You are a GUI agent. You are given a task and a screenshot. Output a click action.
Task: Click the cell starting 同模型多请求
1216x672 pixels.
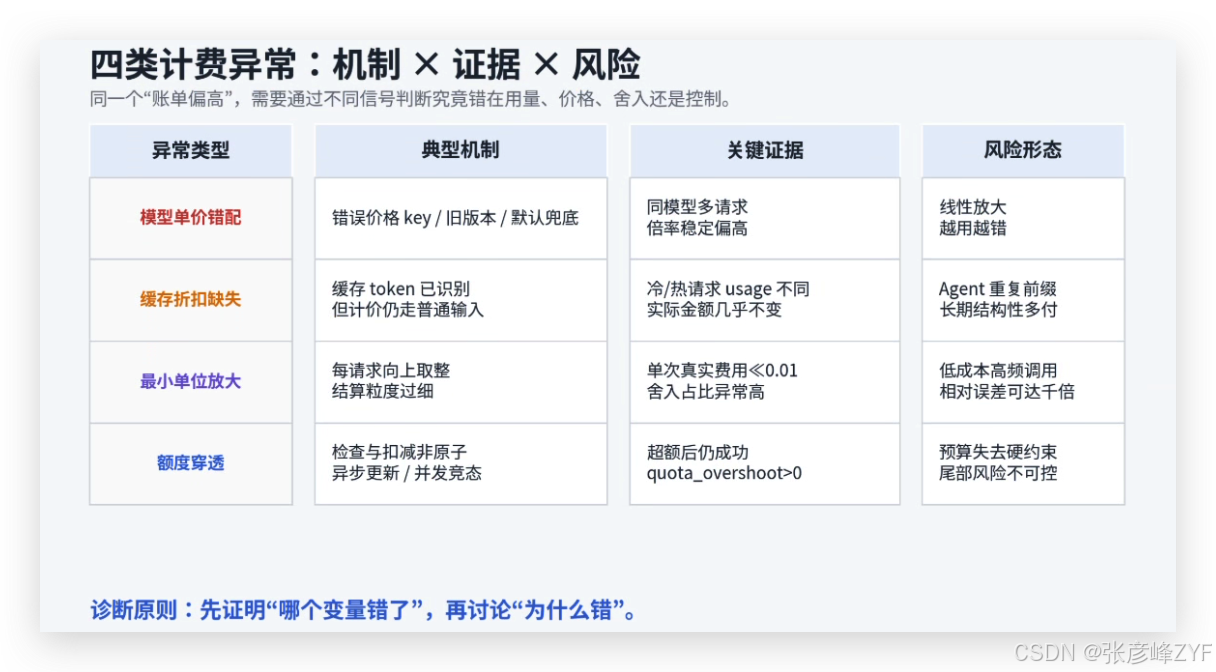[765, 218]
